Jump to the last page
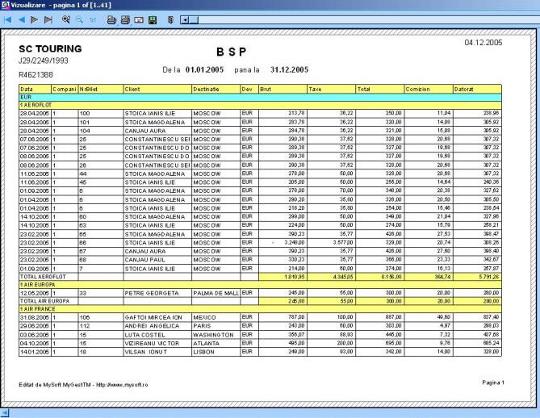The width and height of the screenshot is (540, 418). [x=48, y=20]
